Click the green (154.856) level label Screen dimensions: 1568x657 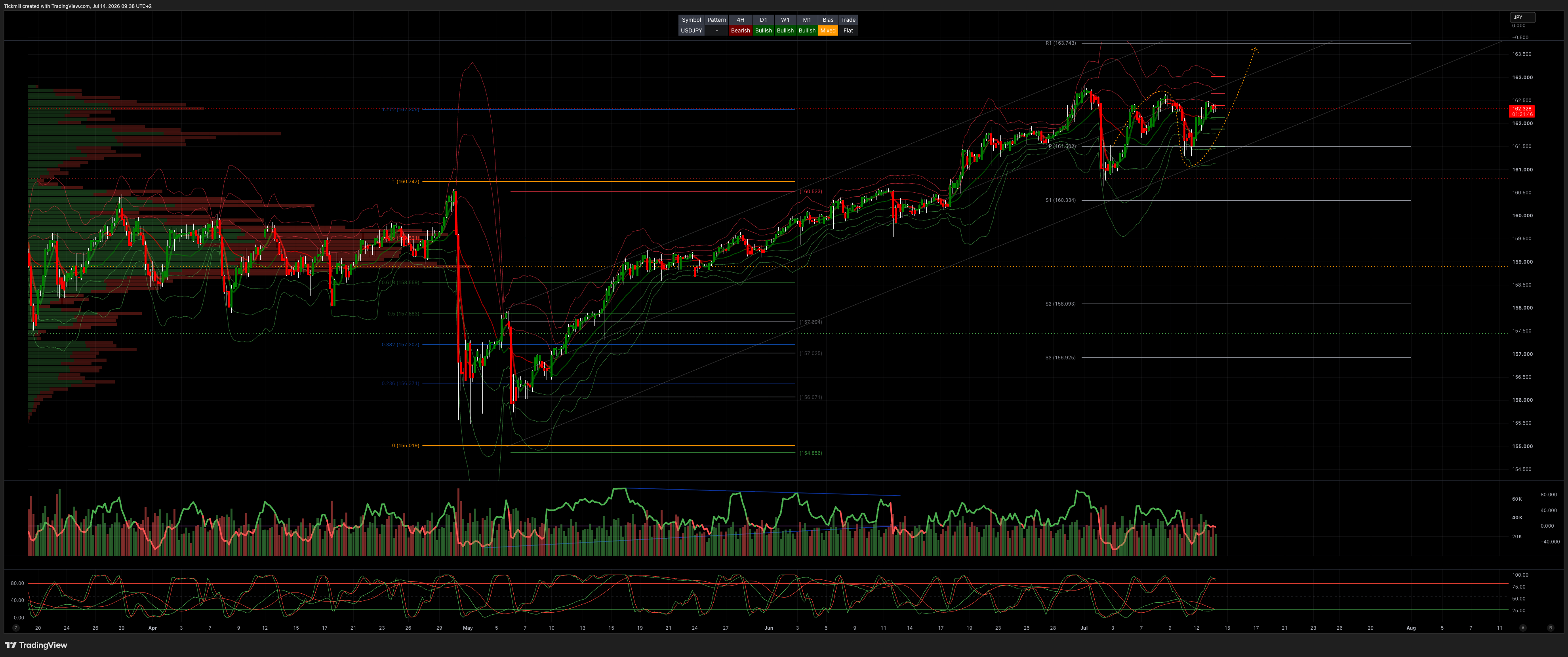coord(811,453)
